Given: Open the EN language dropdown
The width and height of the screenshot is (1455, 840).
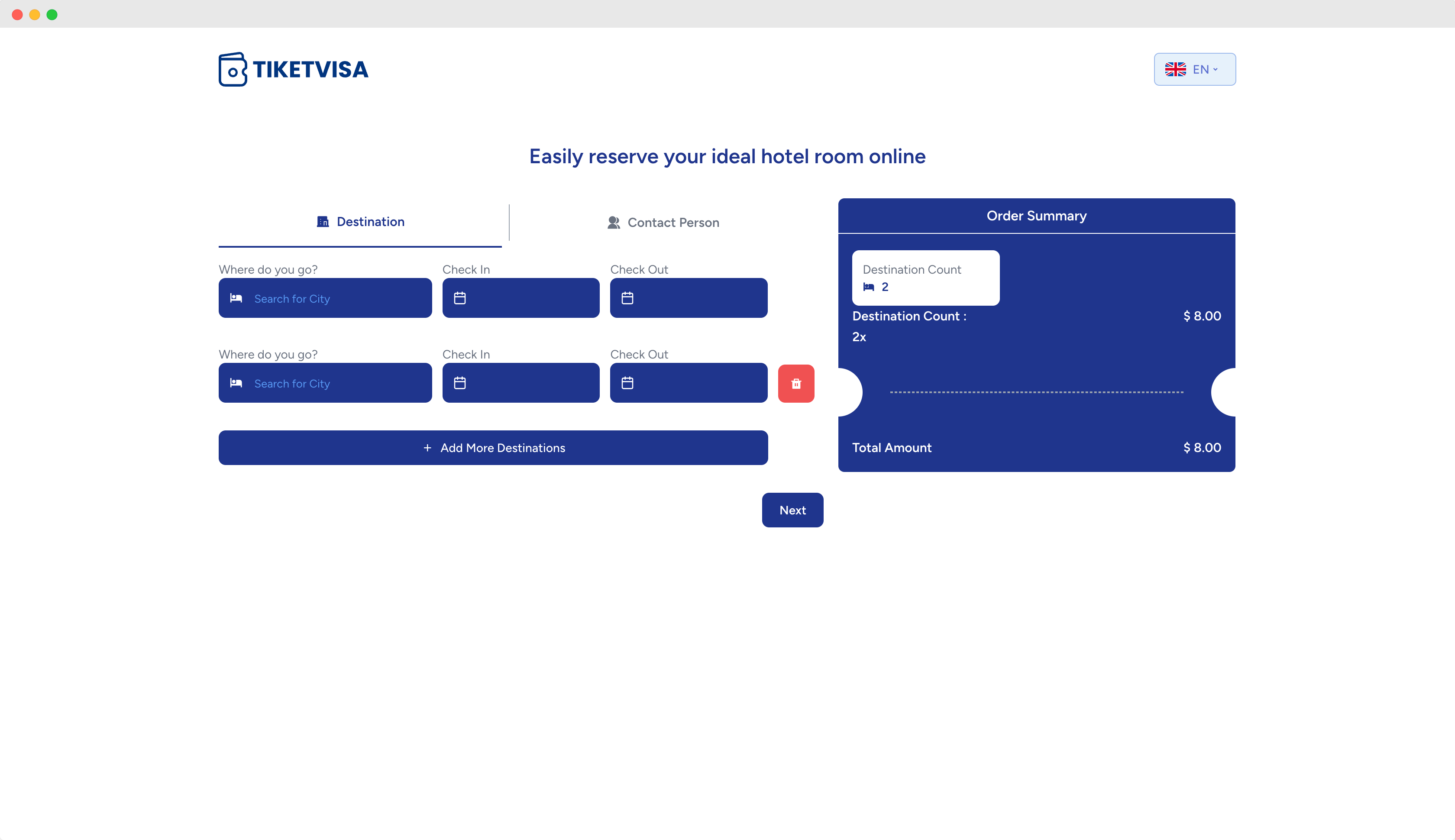Looking at the screenshot, I should click(1194, 69).
